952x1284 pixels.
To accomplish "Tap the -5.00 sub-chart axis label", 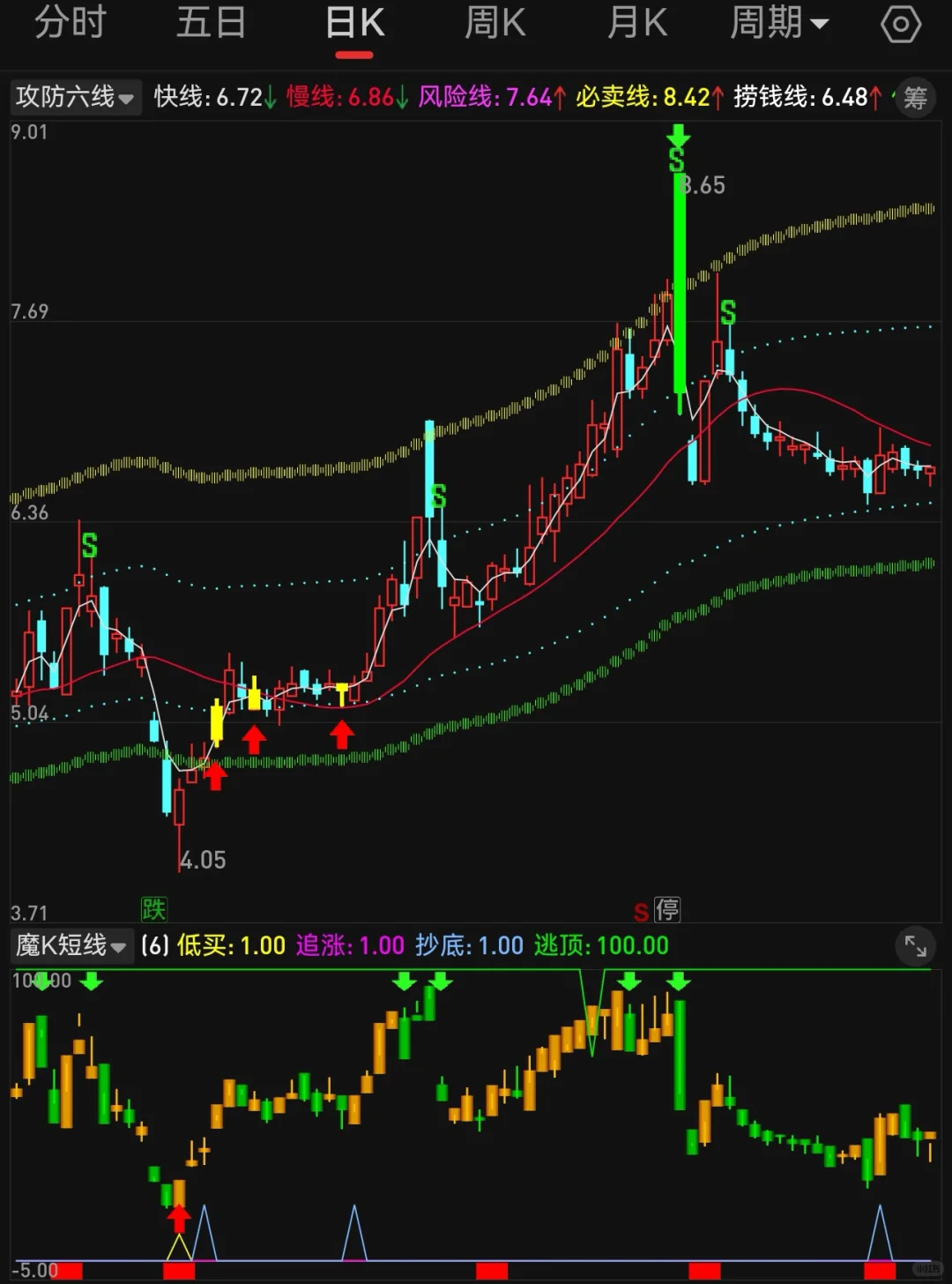I will 37,1270.
